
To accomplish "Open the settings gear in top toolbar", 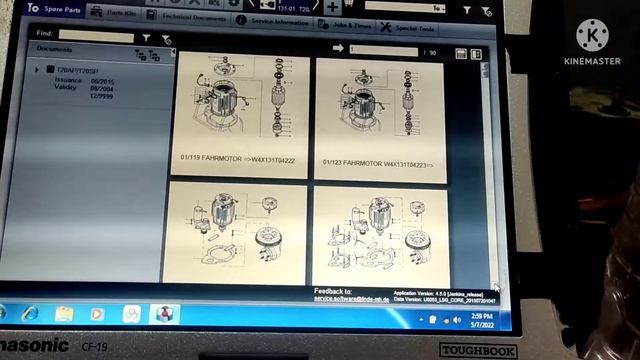I will tap(233, 3).
